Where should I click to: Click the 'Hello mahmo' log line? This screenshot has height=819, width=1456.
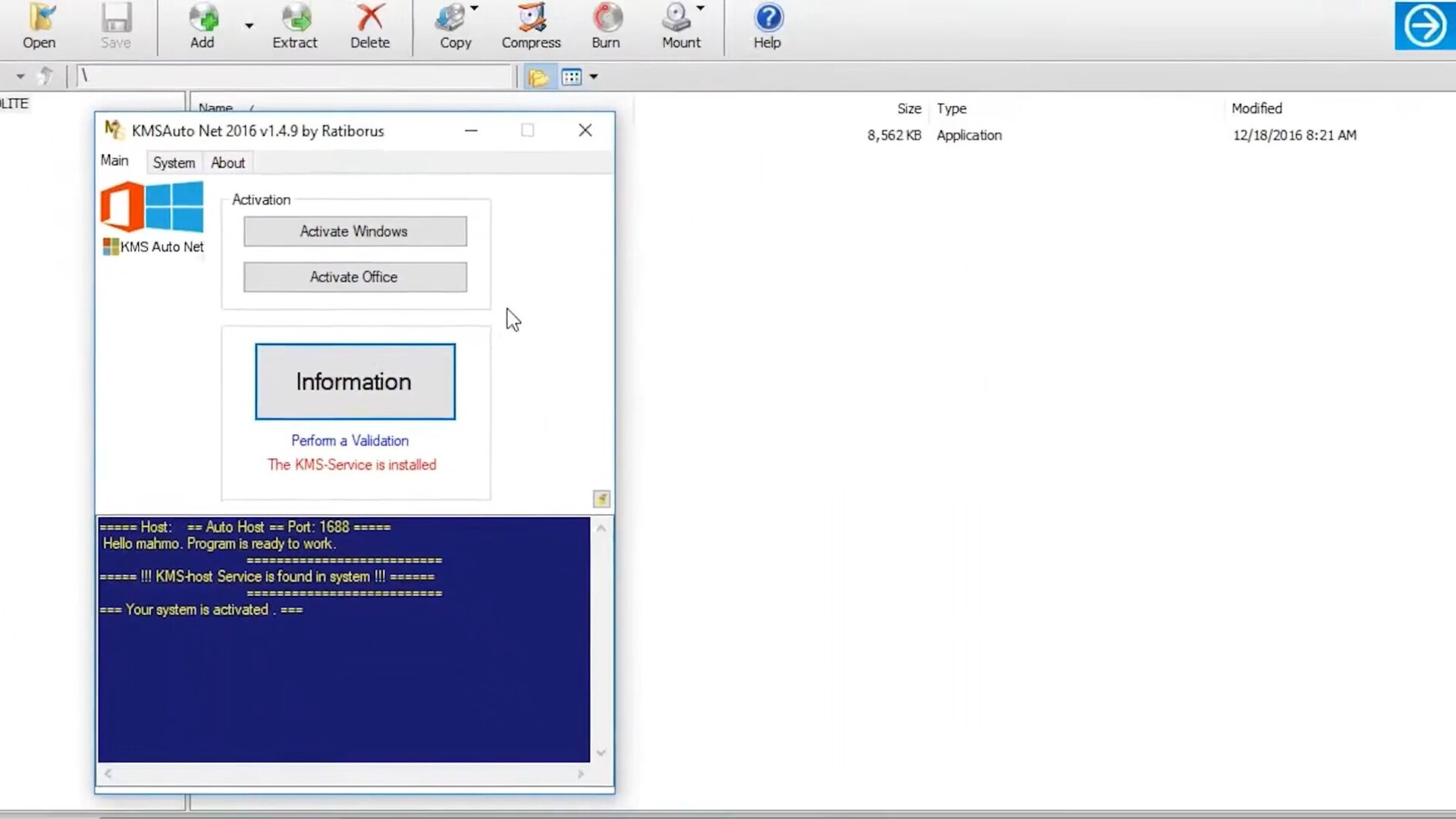(219, 544)
